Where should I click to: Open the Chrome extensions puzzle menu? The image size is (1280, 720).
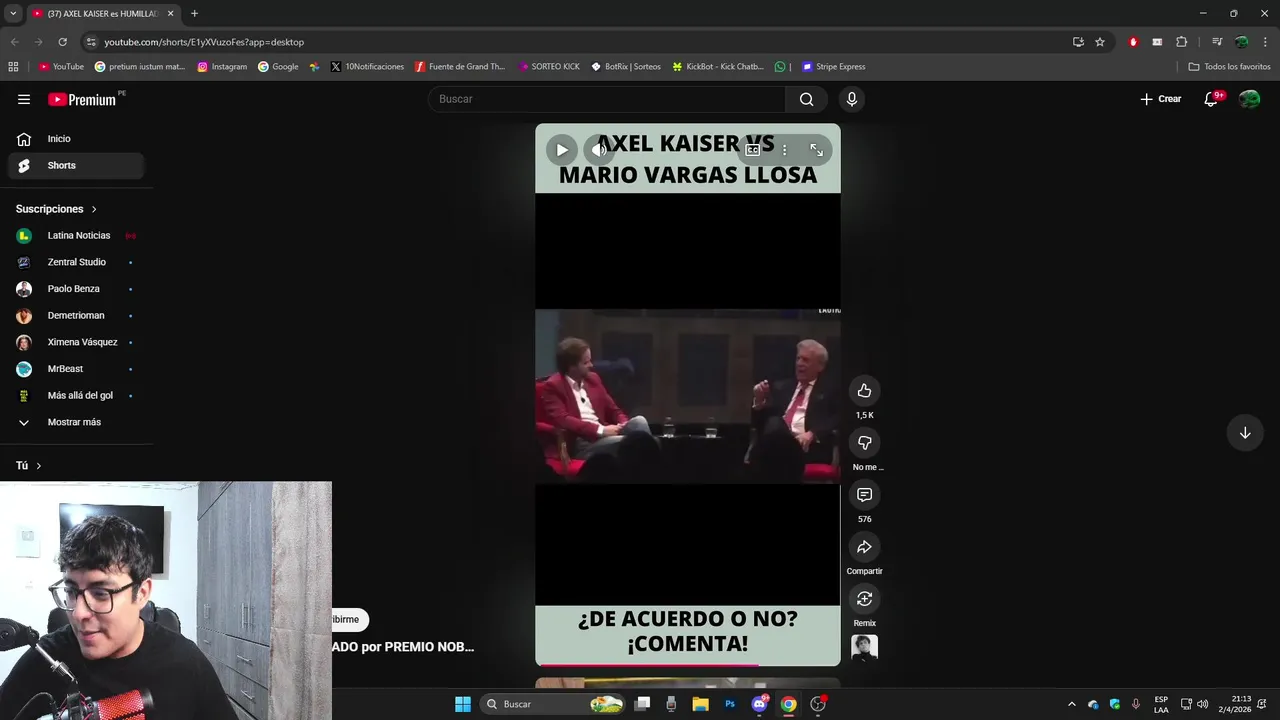(x=1181, y=42)
